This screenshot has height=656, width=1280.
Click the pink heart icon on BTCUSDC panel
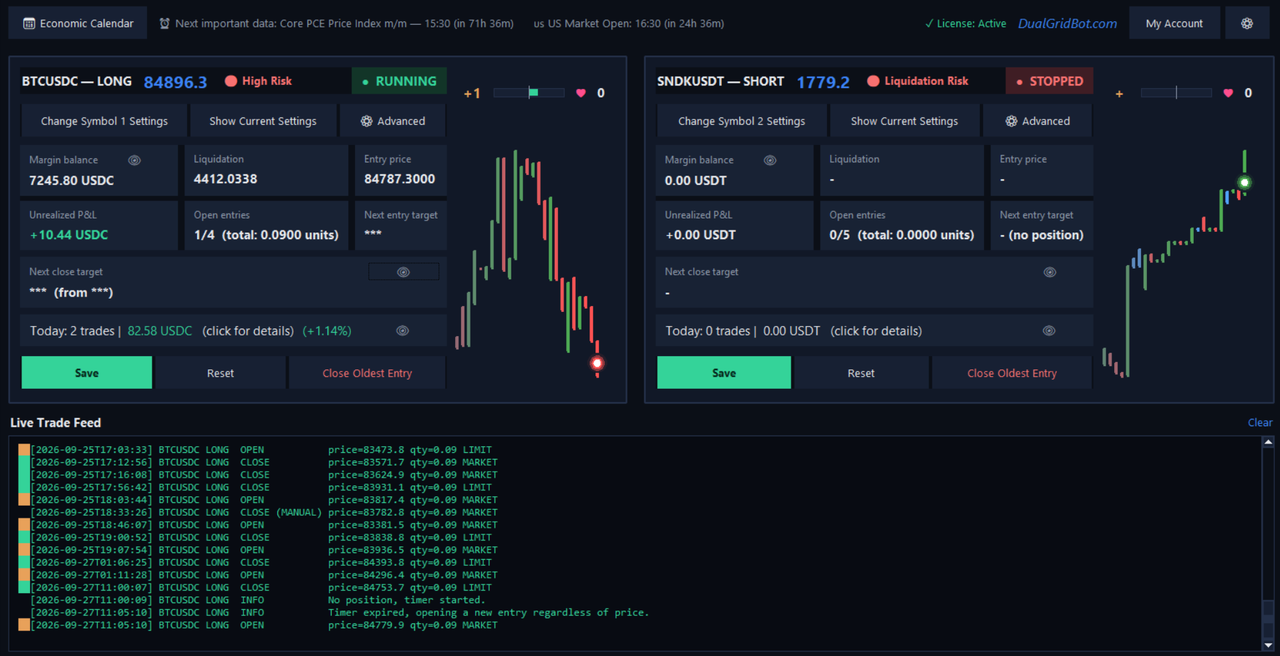click(581, 93)
